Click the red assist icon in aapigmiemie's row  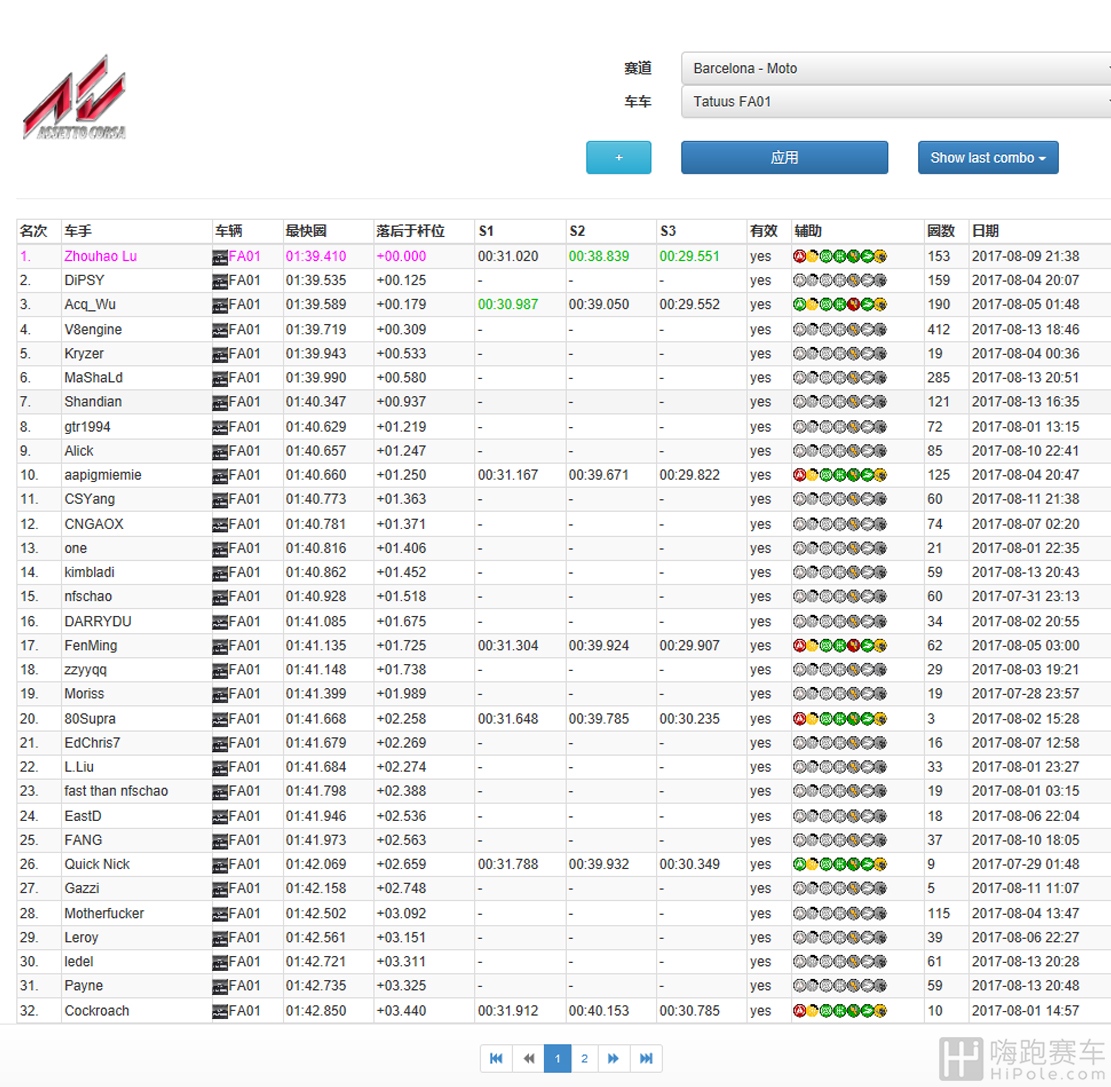(x=799, y=475)
